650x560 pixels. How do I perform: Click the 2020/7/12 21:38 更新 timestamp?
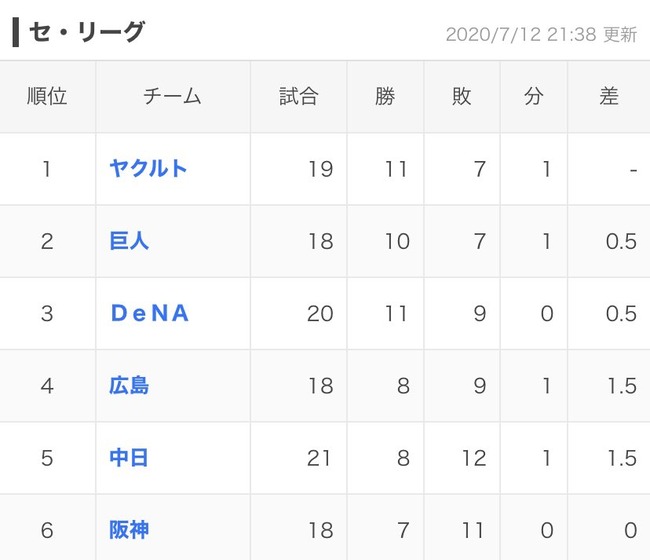[x=541, y=34]
